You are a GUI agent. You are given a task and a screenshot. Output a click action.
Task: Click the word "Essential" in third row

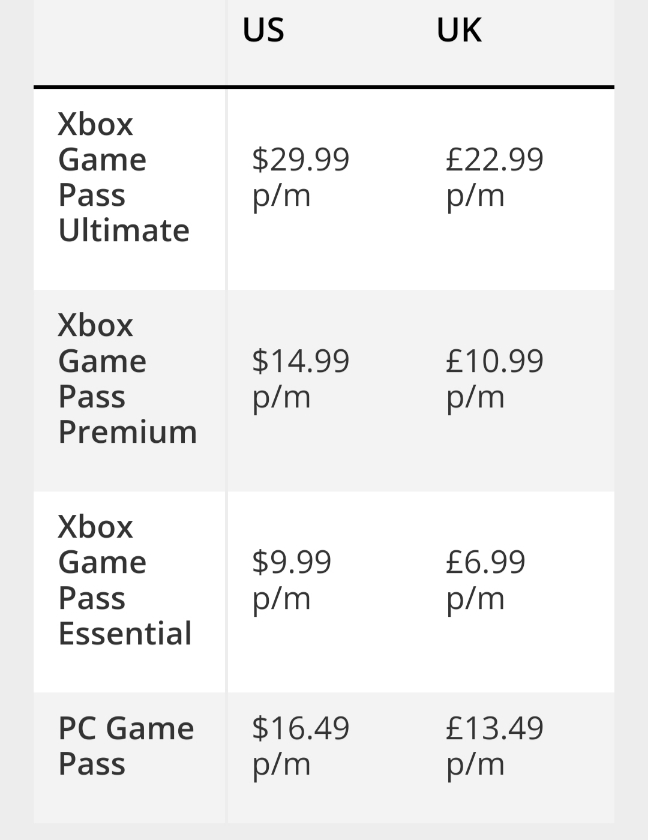[x=125, y=633]
